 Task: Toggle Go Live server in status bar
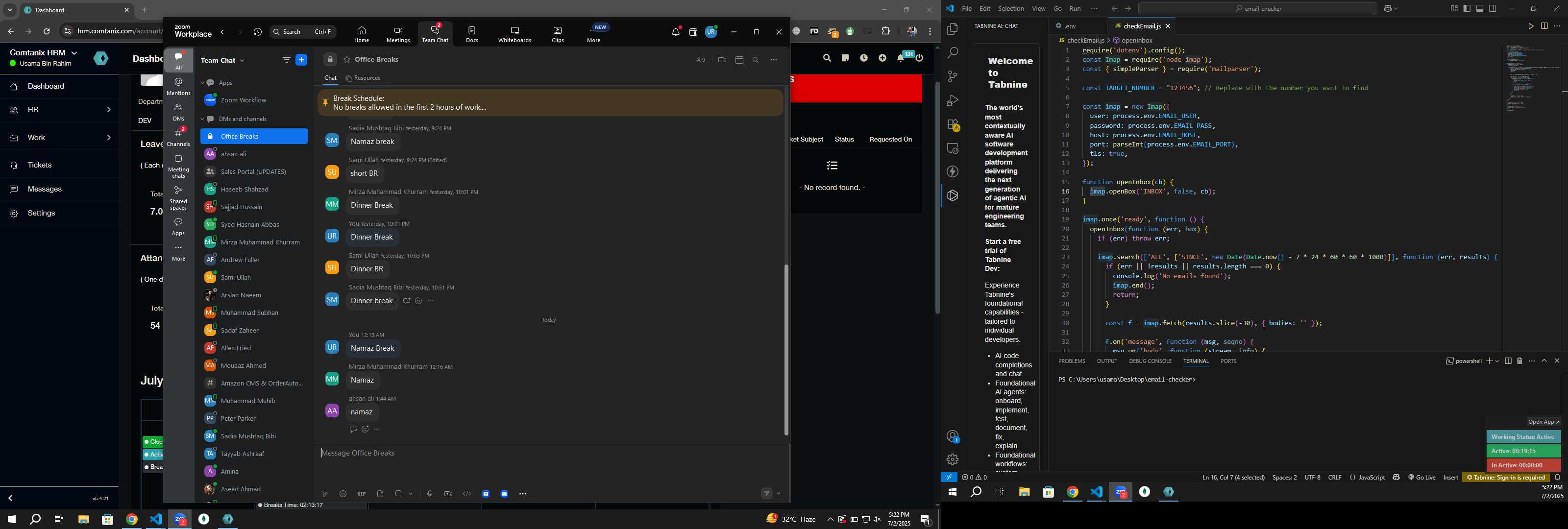[1422, 478]
